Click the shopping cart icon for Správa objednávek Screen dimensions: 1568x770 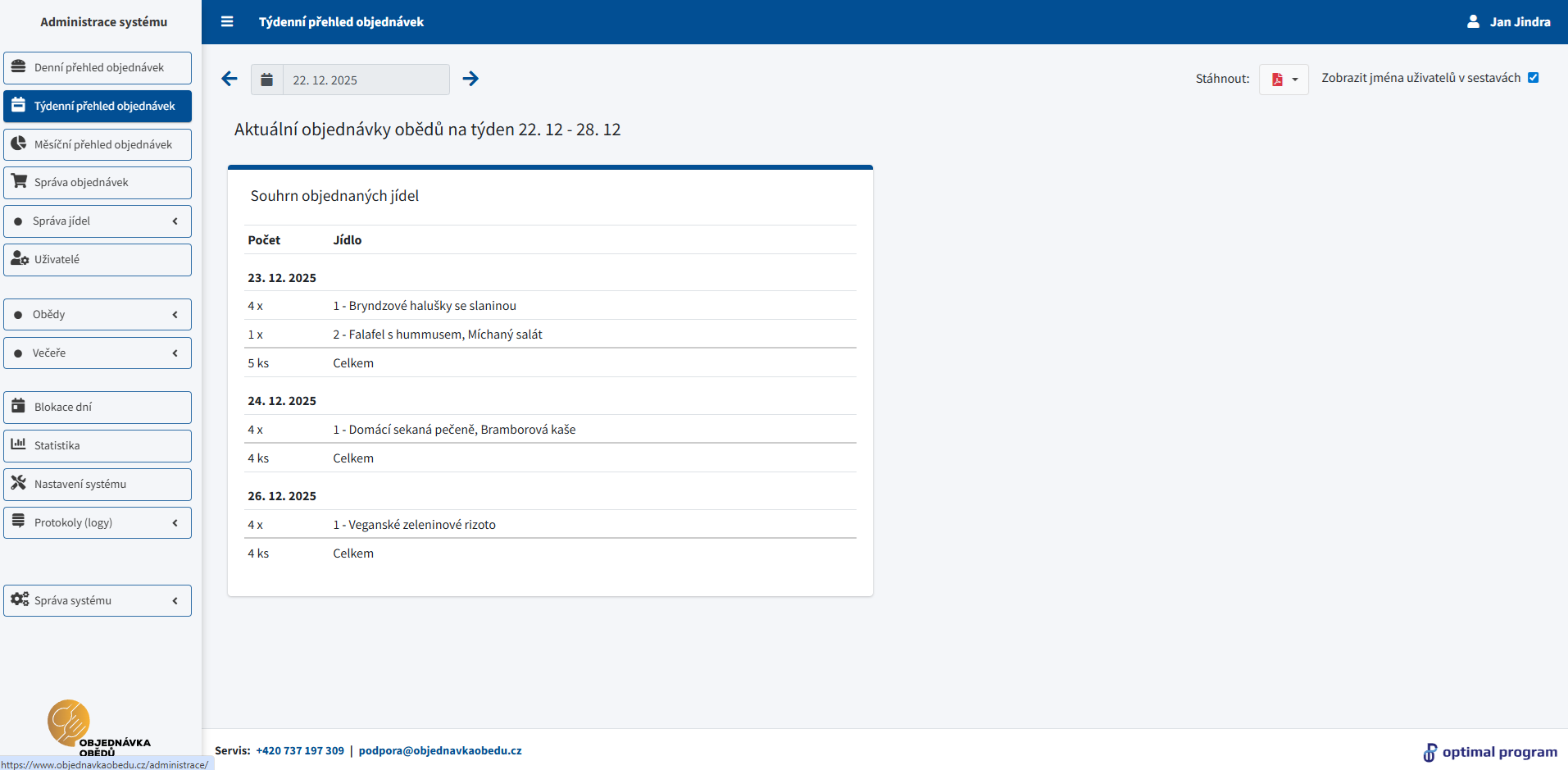coord(19,181)
